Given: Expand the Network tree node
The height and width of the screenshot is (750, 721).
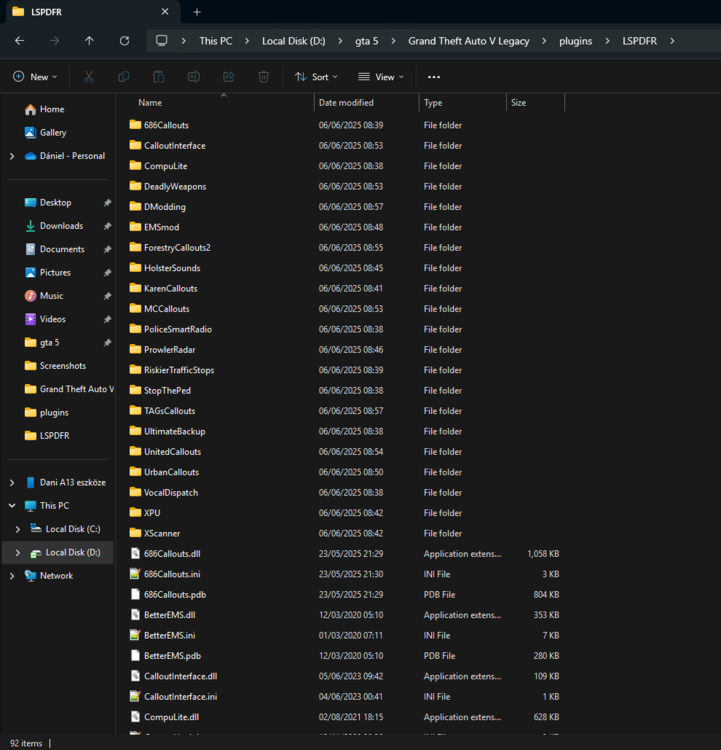Looking at the screenshot, I should coord(12,576).
